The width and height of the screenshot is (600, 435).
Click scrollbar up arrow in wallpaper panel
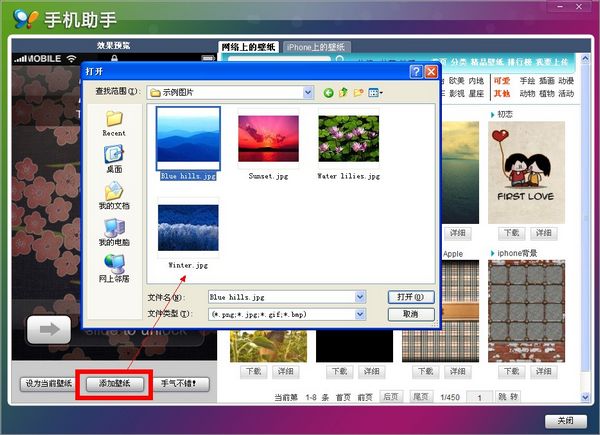(x=585, y=59)
